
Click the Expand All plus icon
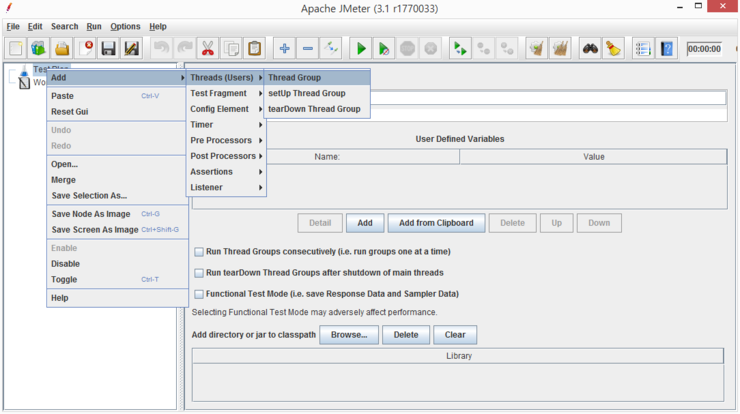pyautogui.click(x=284, y=49)
